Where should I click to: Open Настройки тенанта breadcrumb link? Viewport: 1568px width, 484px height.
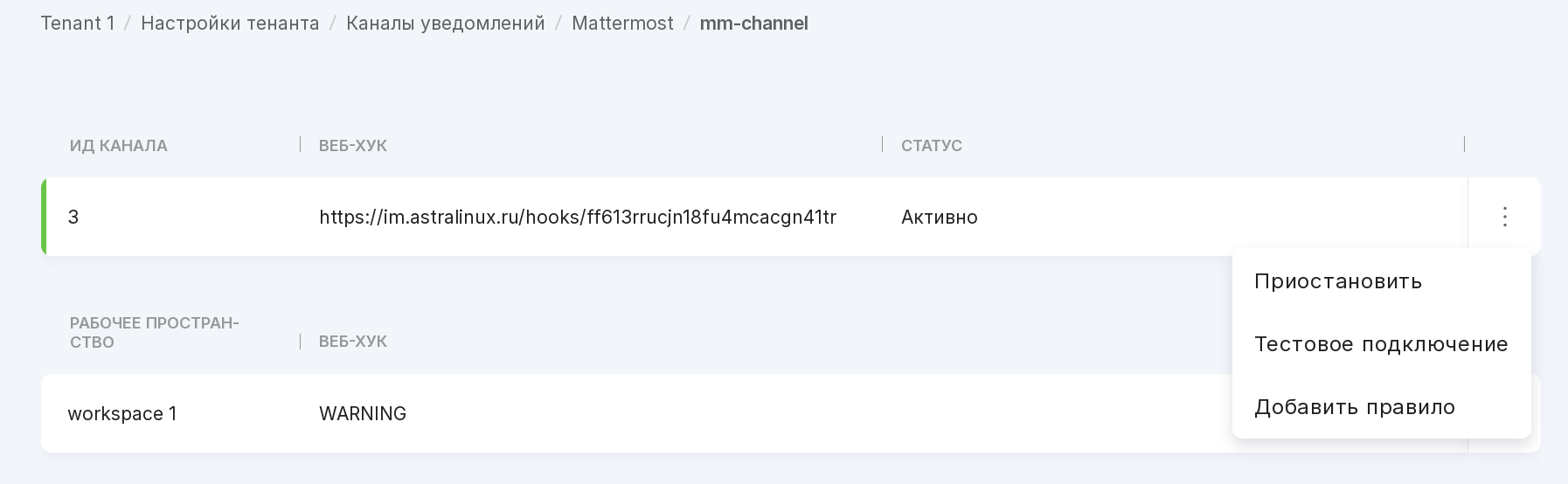(230, 24)
